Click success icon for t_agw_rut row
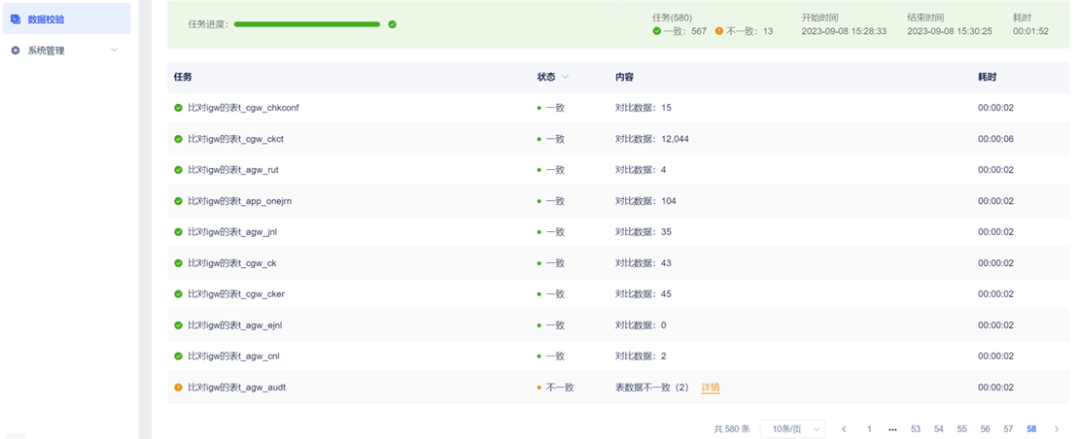The width and height of the screenshot is (1080, 439). pyautogui.click(x=178, y=170)
